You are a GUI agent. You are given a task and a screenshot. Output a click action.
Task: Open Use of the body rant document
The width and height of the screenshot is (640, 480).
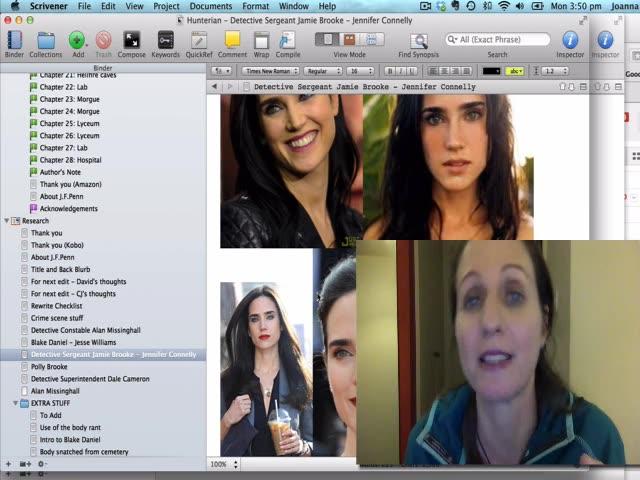(70, 427)
